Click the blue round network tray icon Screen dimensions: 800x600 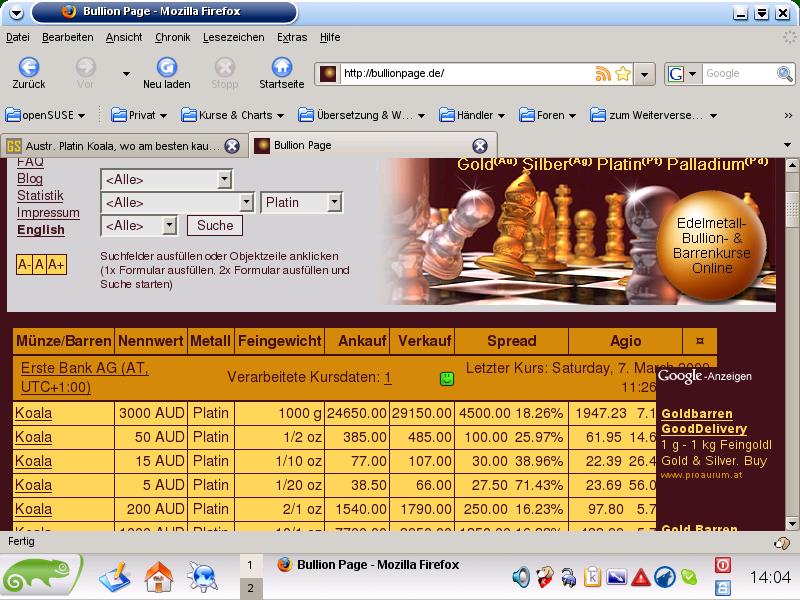(665, 577)
